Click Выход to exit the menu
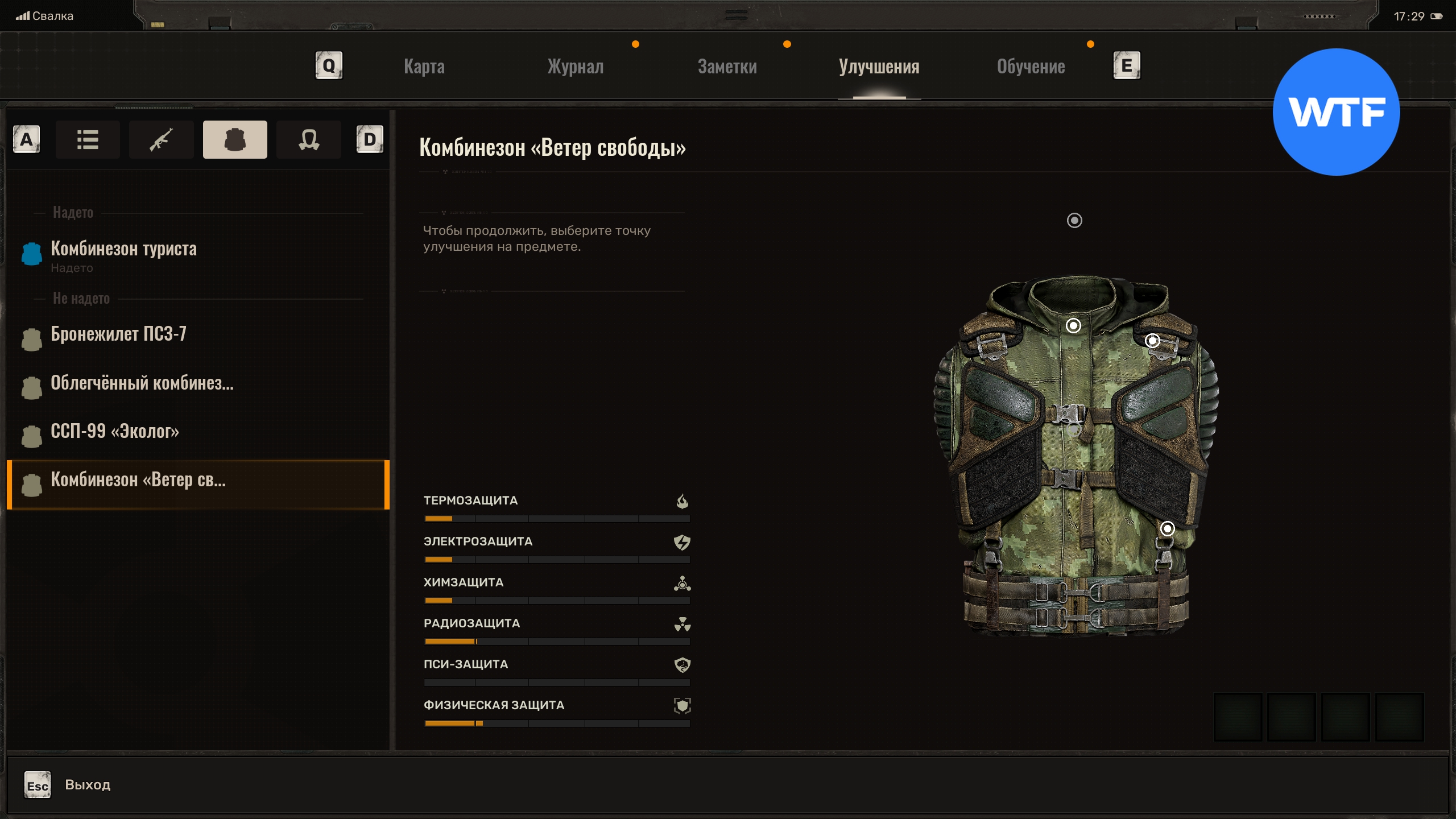The height and width of the screenshot is (819, 1456). tap(88, 785)
